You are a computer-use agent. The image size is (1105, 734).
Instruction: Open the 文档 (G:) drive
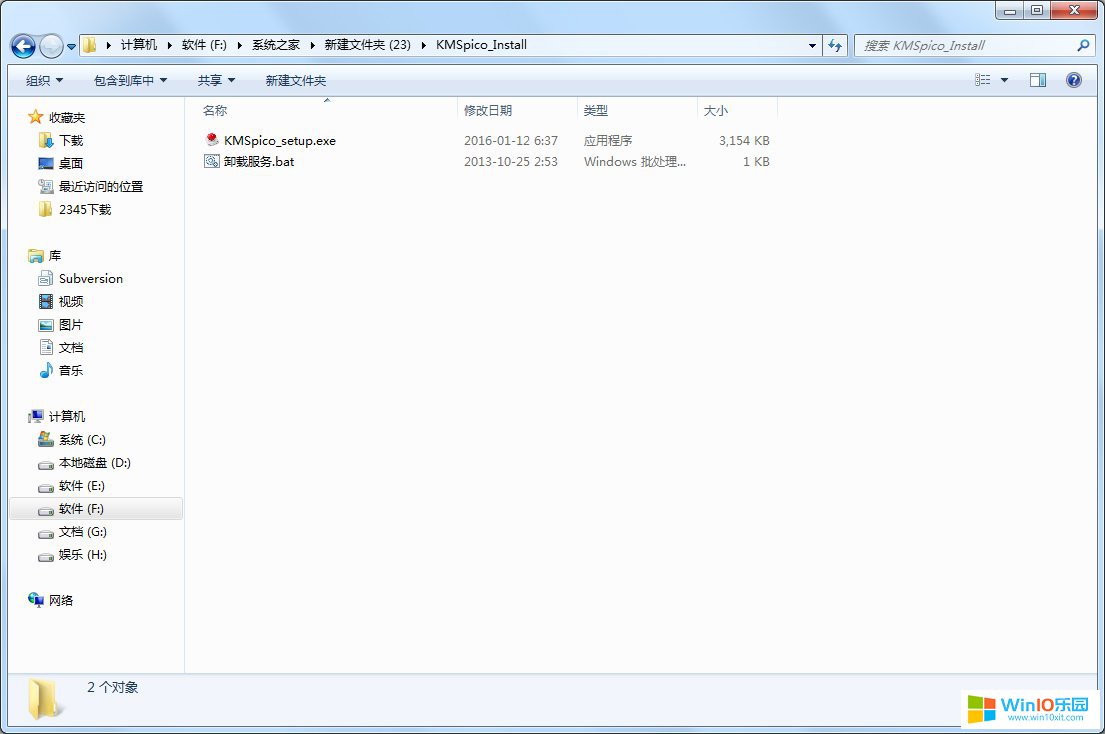tap(82, 532)
